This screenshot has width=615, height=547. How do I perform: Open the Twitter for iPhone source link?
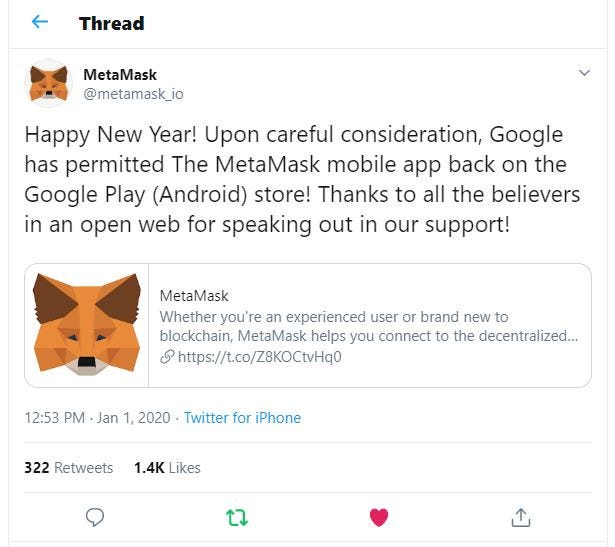point(242,418)
